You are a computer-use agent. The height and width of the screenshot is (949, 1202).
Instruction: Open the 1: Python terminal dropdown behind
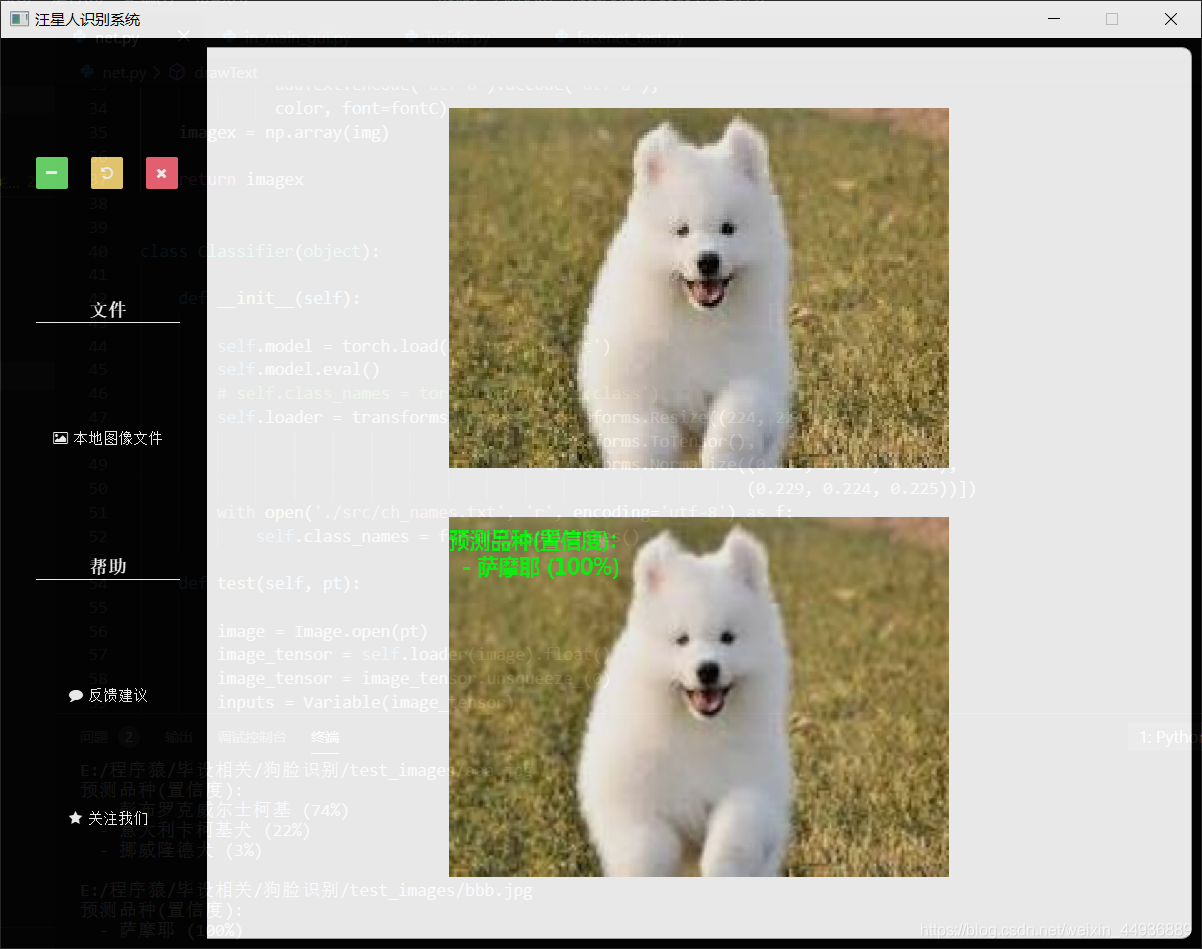pos(1165,737)
